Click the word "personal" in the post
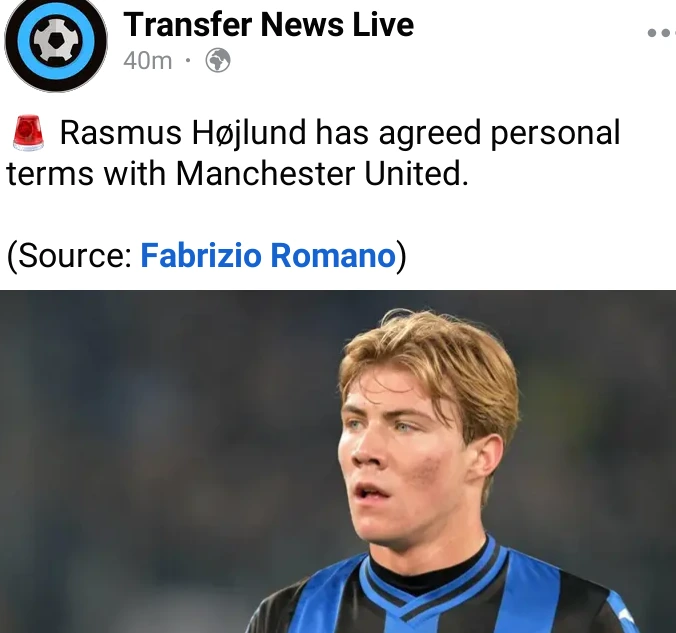This screenshot has width=676, height=633. pyautogui.click(x=555, y=133)
